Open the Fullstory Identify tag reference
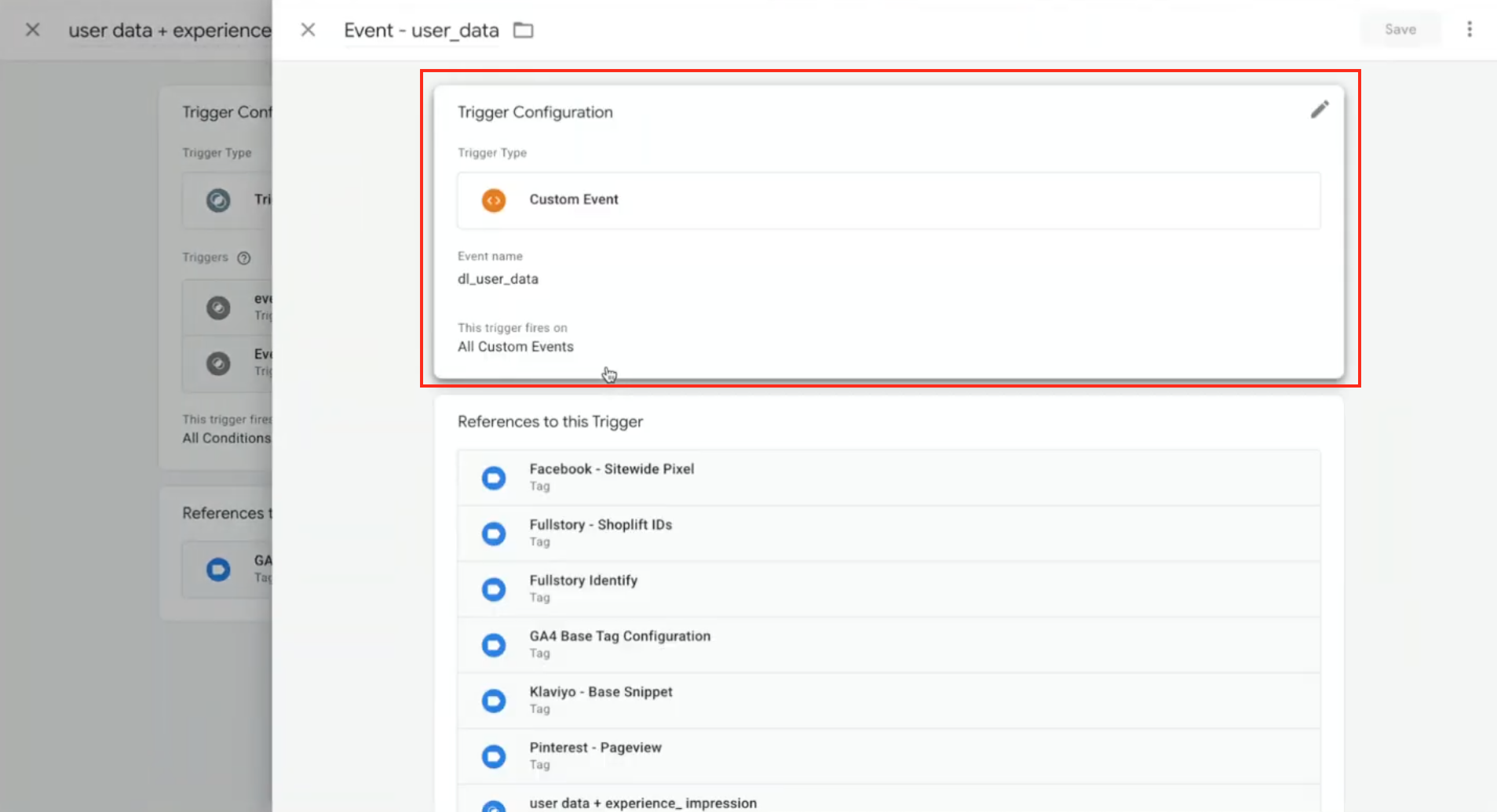Viewport: 1497px width, 812px height. [x=583, y=581]
